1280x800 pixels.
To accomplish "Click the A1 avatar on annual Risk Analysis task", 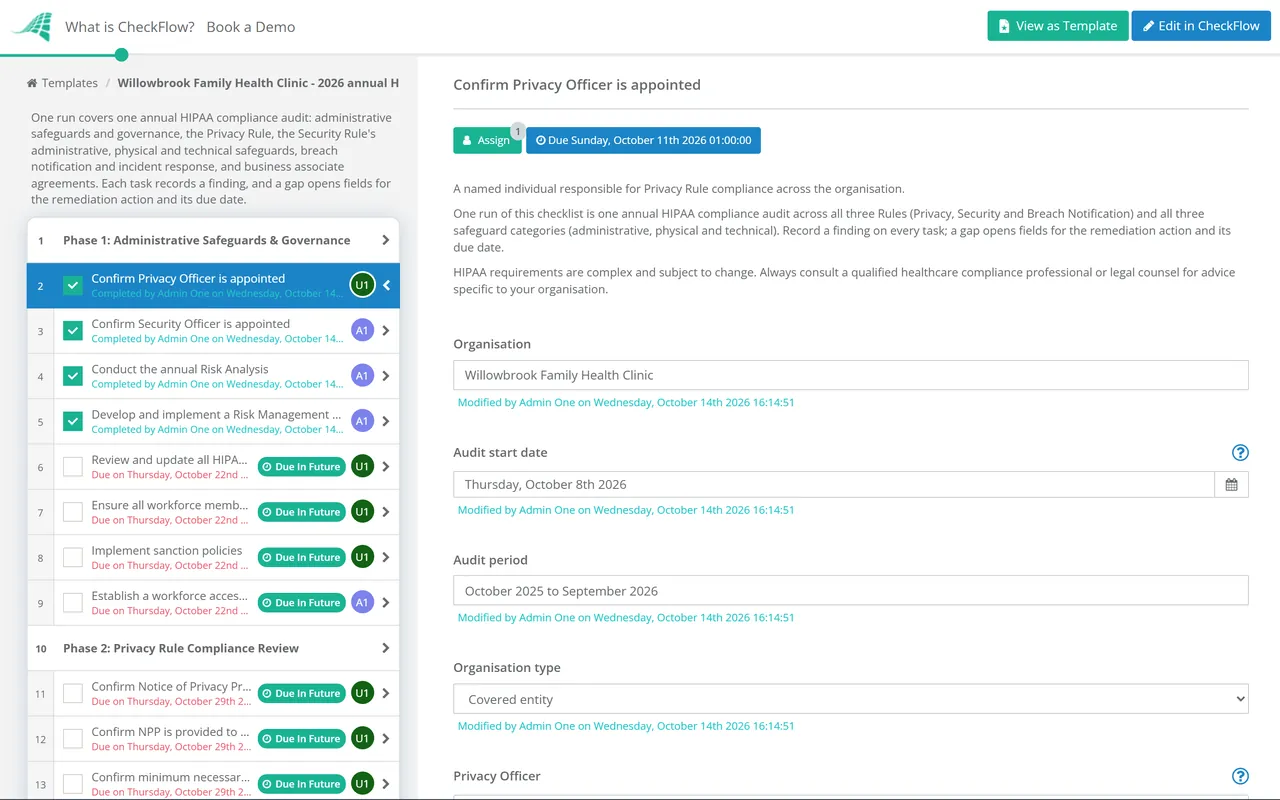I will (x=362, y=376).
